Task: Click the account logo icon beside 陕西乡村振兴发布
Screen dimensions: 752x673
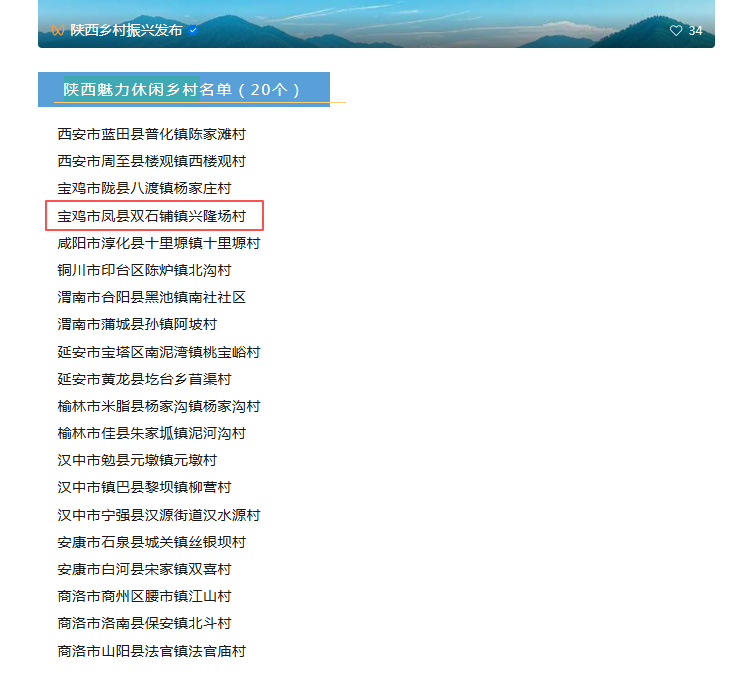Action: click(58, 31)
